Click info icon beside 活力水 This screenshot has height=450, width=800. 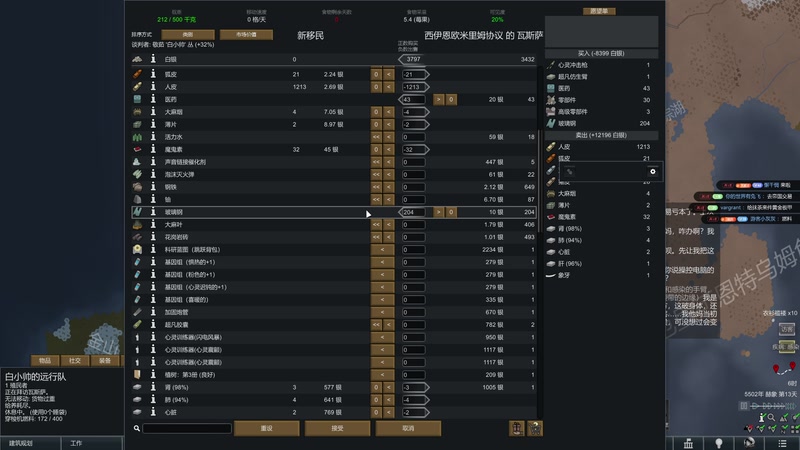tap(153, 137)
